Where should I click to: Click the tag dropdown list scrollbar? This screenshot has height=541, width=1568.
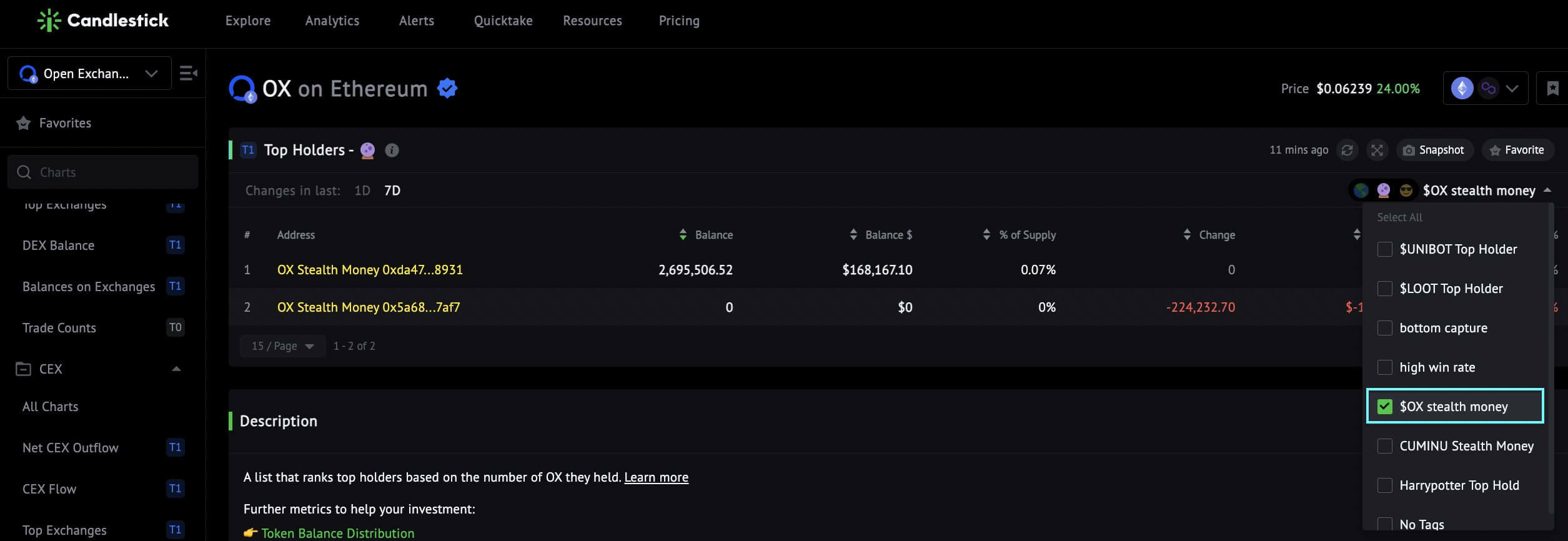tap(1551, 359)
